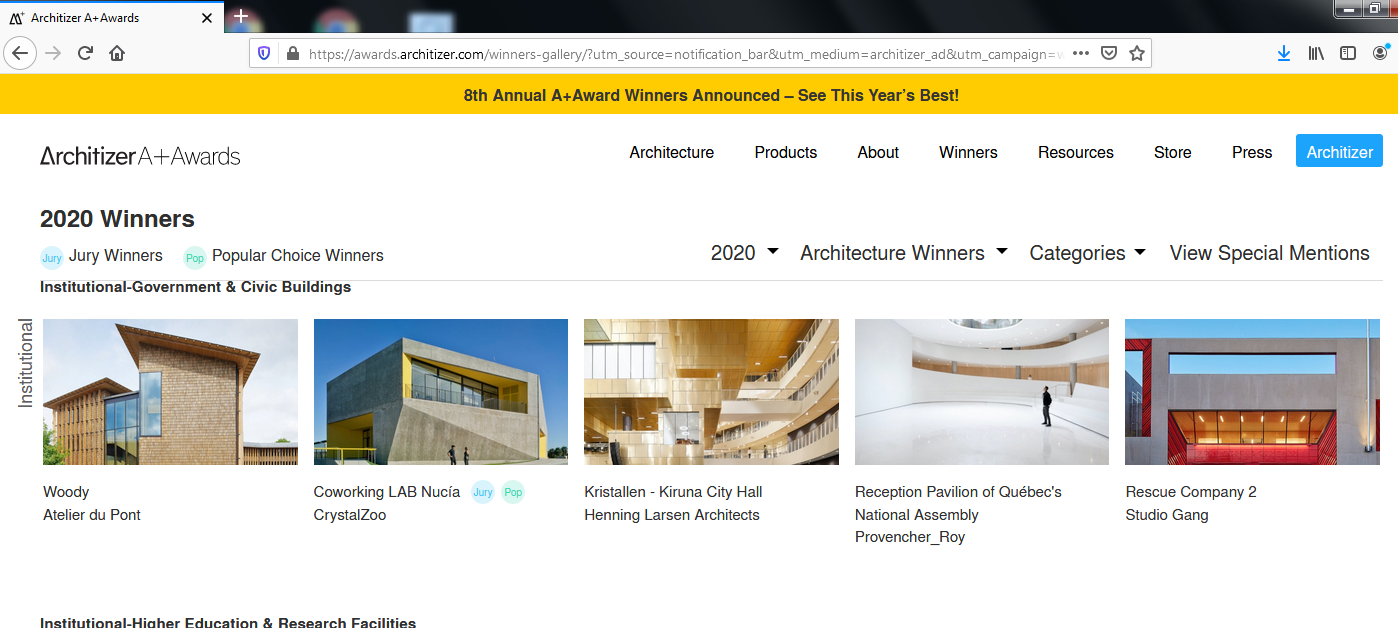The image size is (1398, 628).
Task: Open the Coworking LAB Nucía thumbnail
Action: tap(441, 392)
